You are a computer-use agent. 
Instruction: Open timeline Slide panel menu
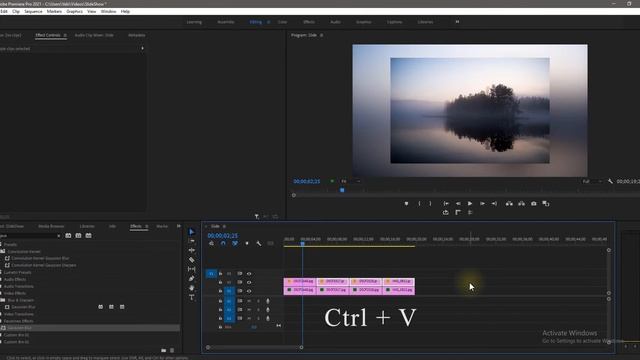(x=224, y=227)
